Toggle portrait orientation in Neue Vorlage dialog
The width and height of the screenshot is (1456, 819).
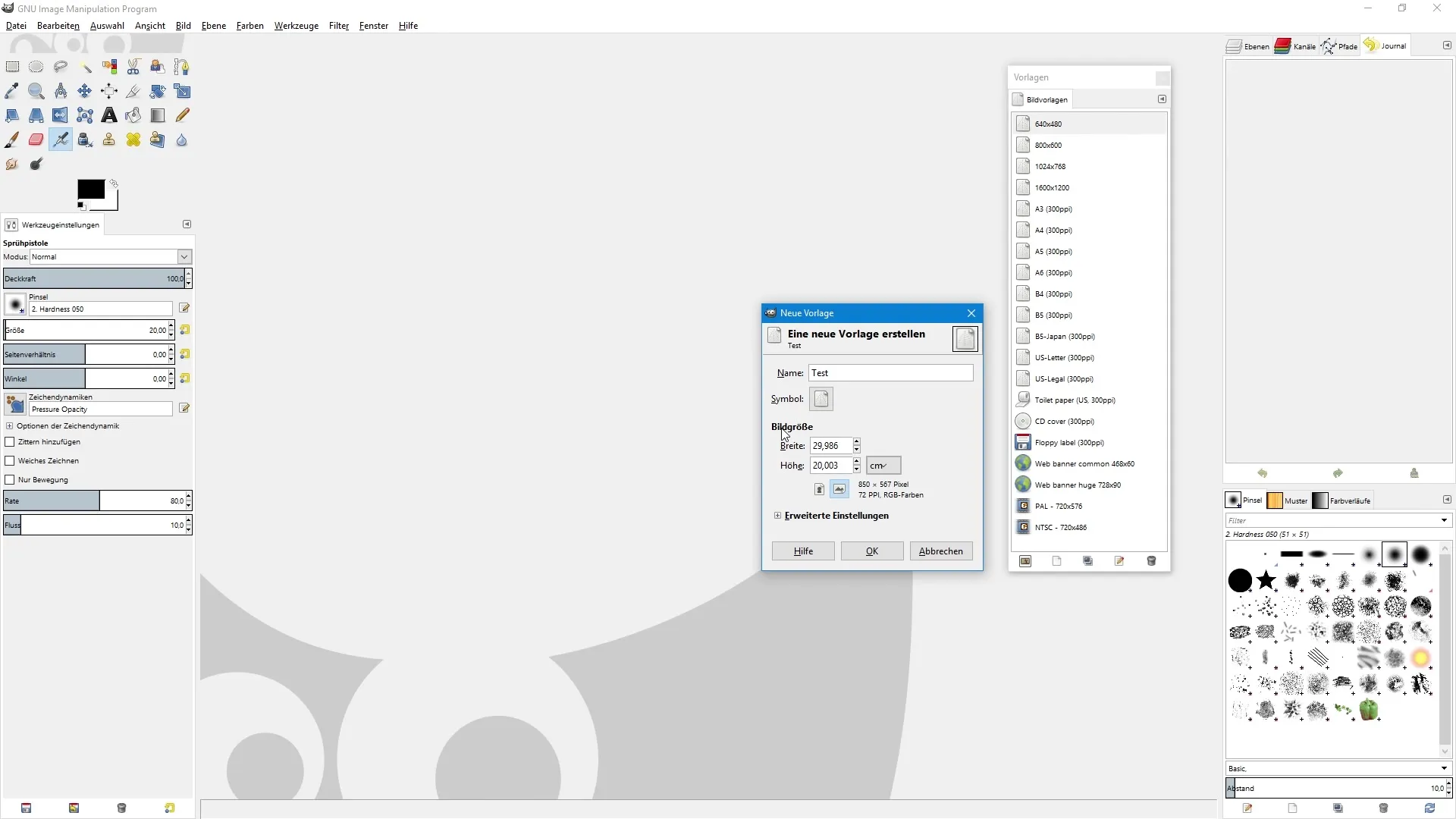point(819,489)
